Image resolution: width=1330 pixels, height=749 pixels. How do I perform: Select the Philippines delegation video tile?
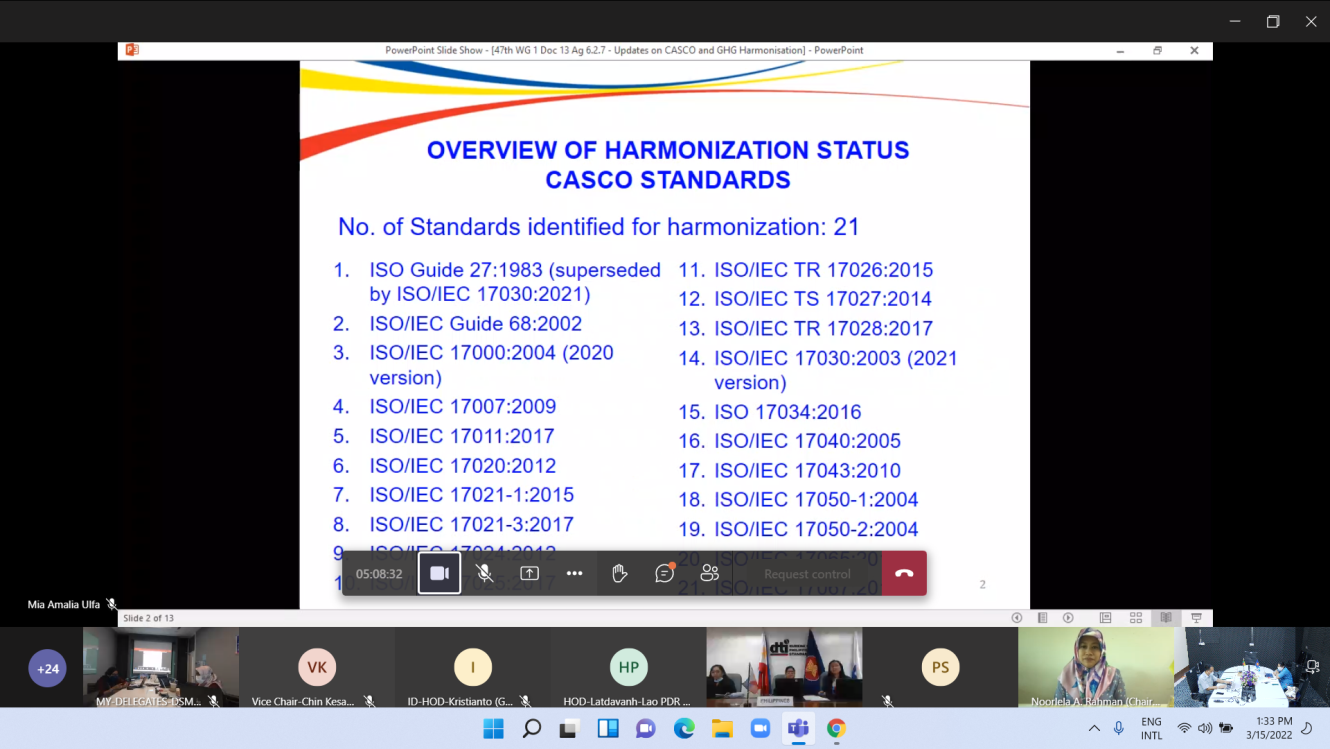pos(784,667)
